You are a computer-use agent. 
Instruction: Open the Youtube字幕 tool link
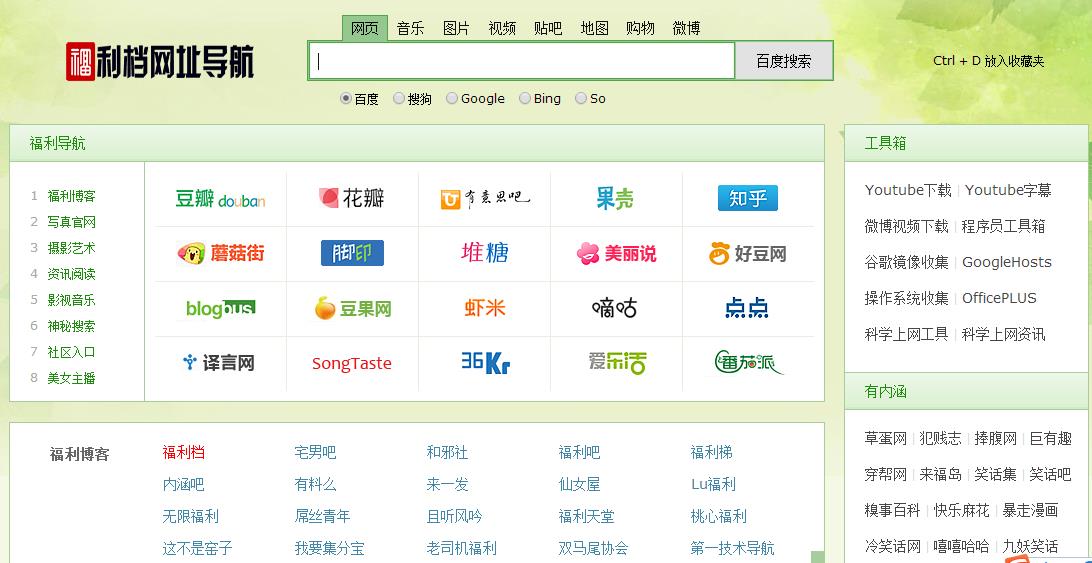[1008, 190]
